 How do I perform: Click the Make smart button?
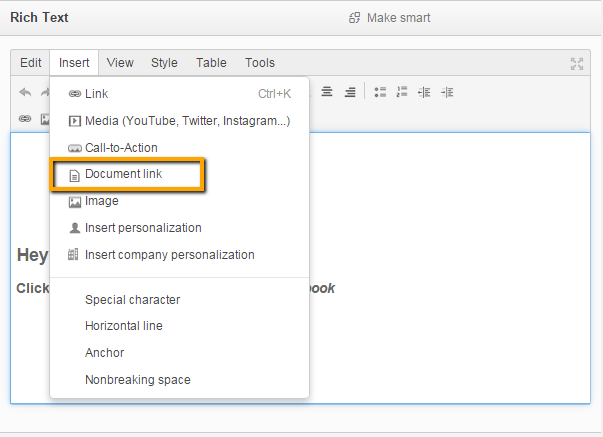pos(390,18)
